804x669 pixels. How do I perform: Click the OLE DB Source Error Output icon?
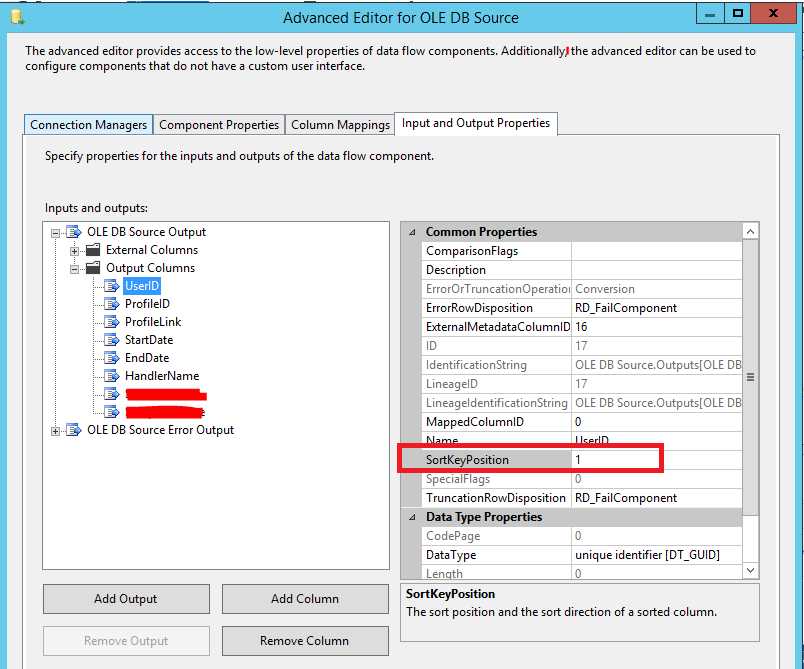pyautogui.click(x=74, y=430)
